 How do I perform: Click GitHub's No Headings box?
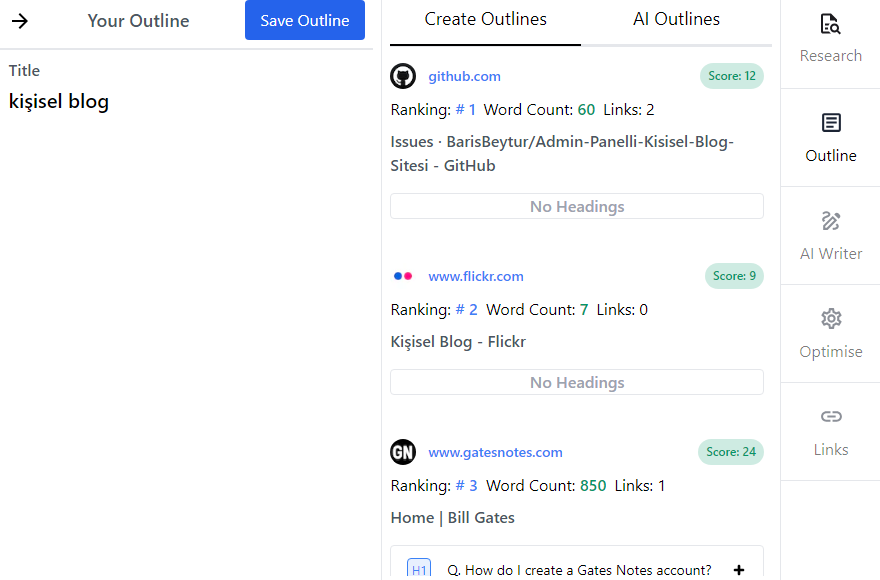point(577,206)
